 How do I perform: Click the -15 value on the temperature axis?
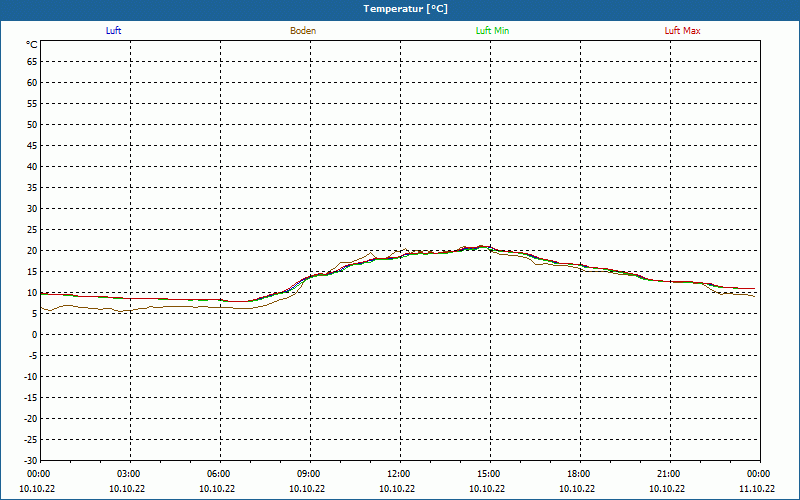point(31,397)
